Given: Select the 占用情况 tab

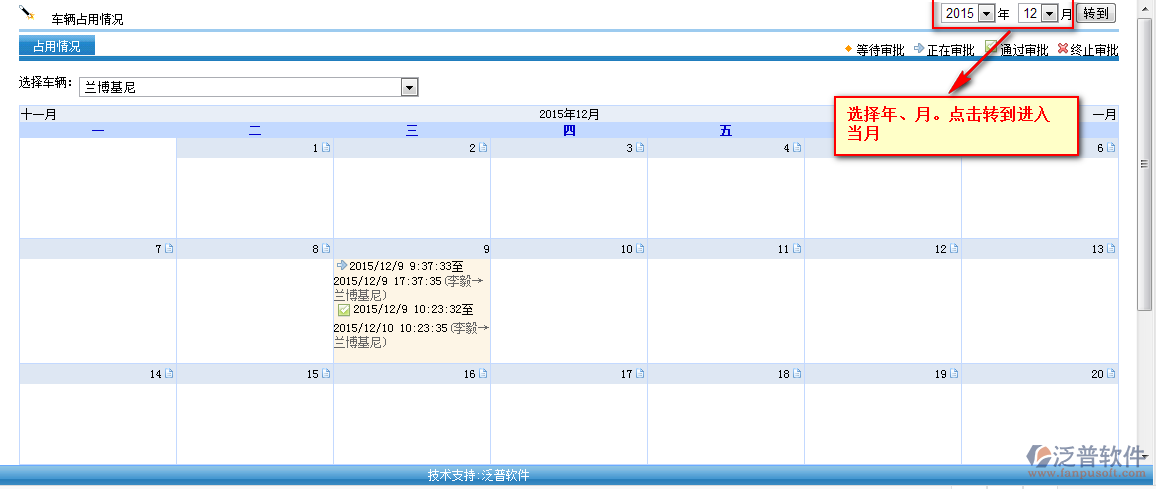Looking at the screenshot, I should click(x=57, y=46).
